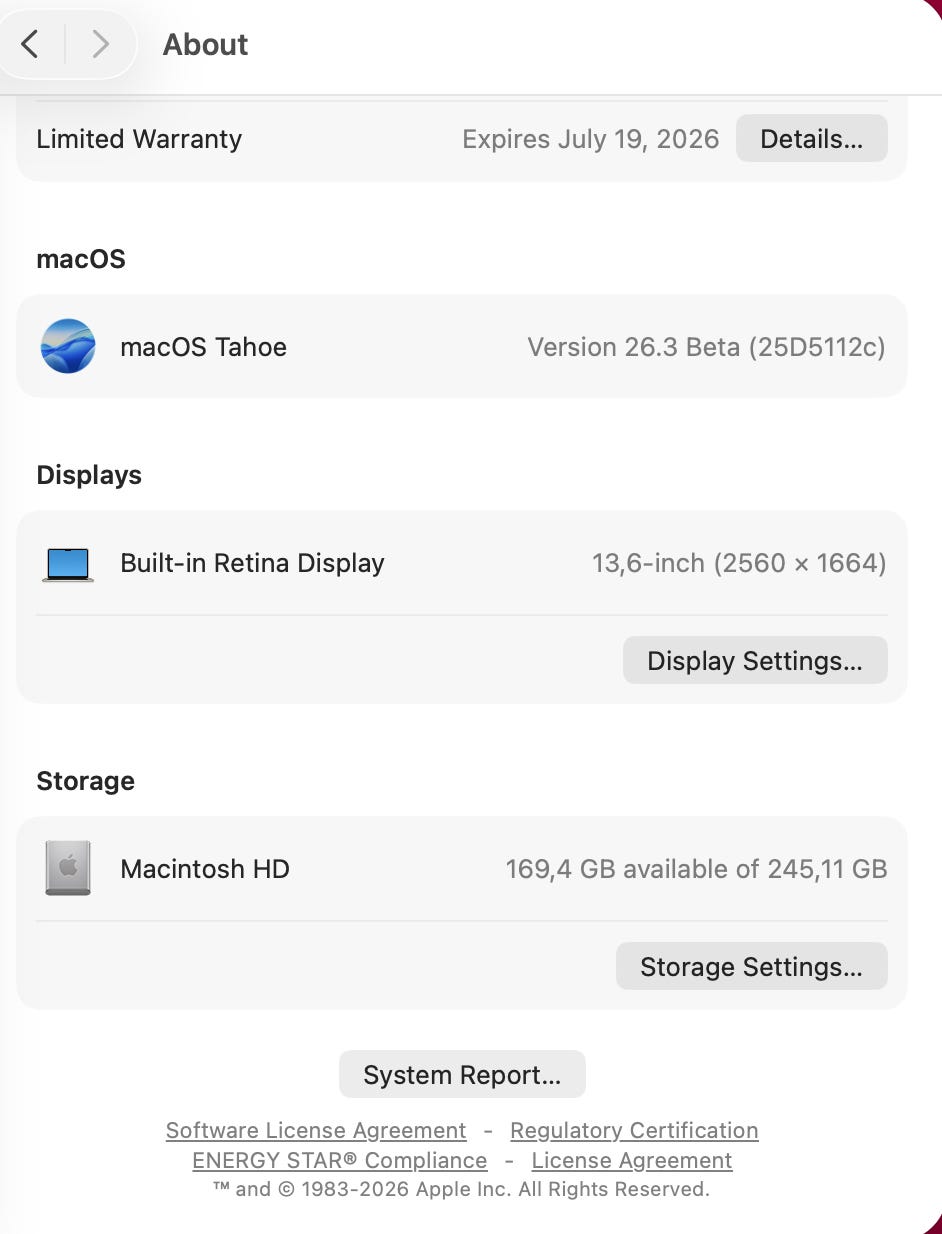942x1234 pixels.
Task: Open Storage Settings
Action: 750,967
